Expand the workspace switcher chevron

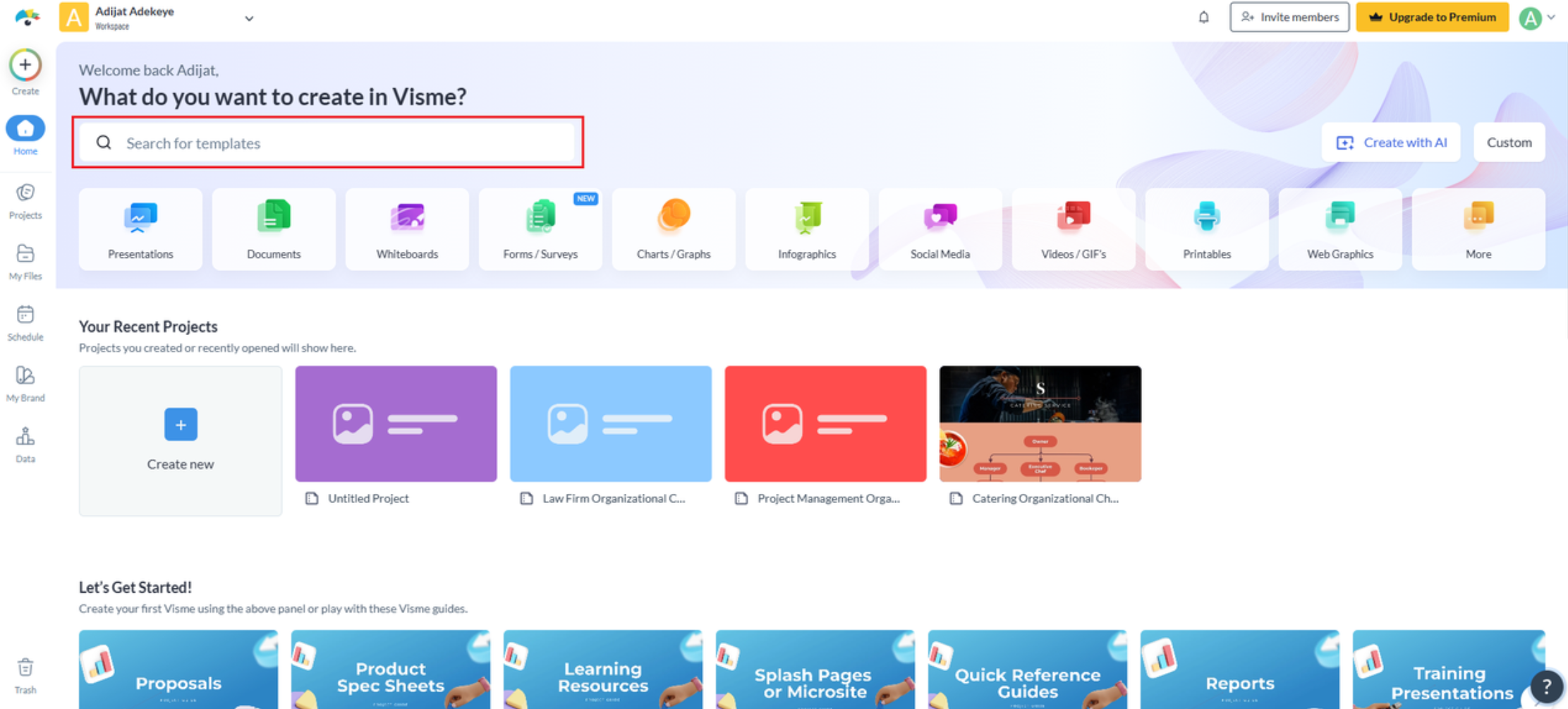tap(249, 18)
